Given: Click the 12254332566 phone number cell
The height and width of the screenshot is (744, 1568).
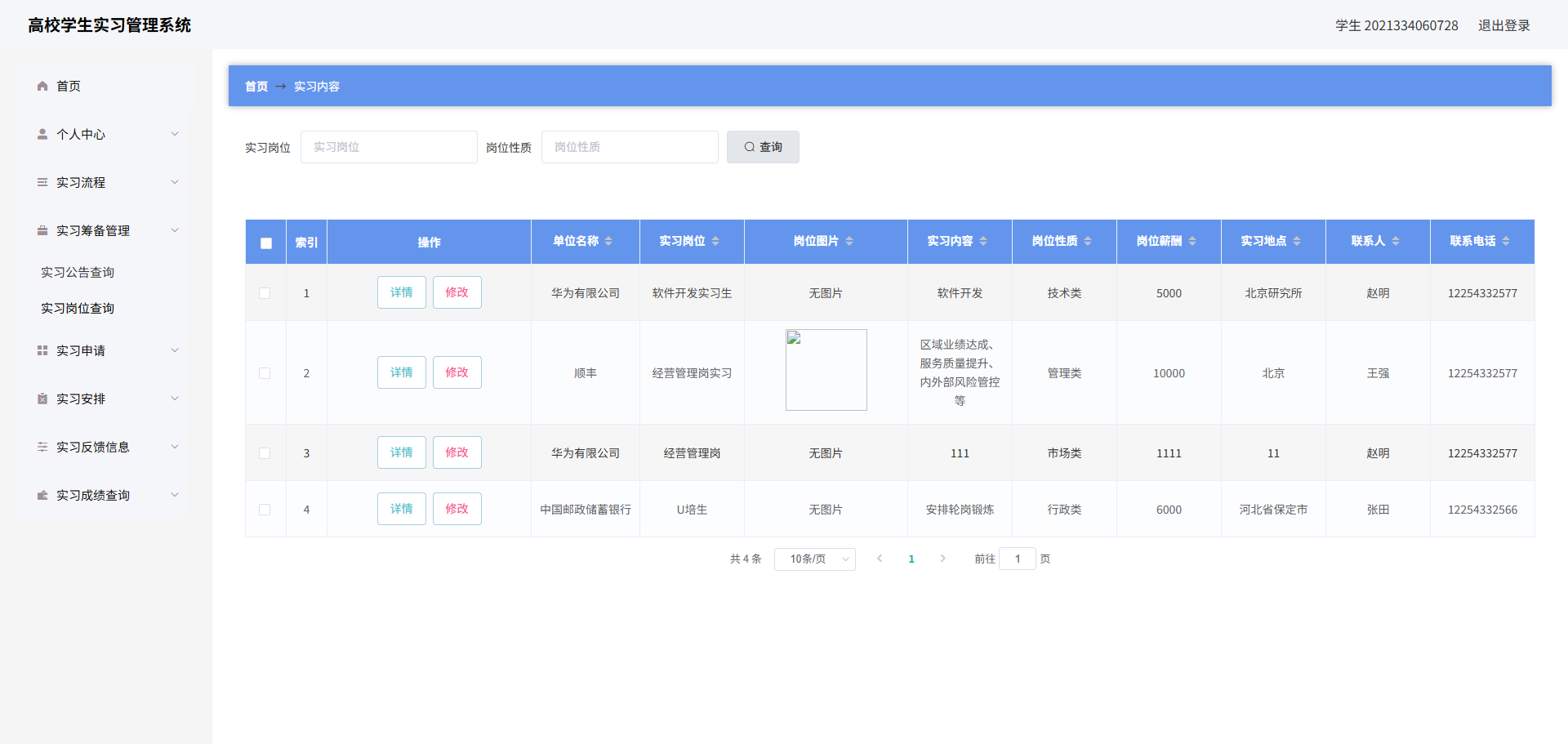Looking at the screenshot, I should [x=1482, y=510].
